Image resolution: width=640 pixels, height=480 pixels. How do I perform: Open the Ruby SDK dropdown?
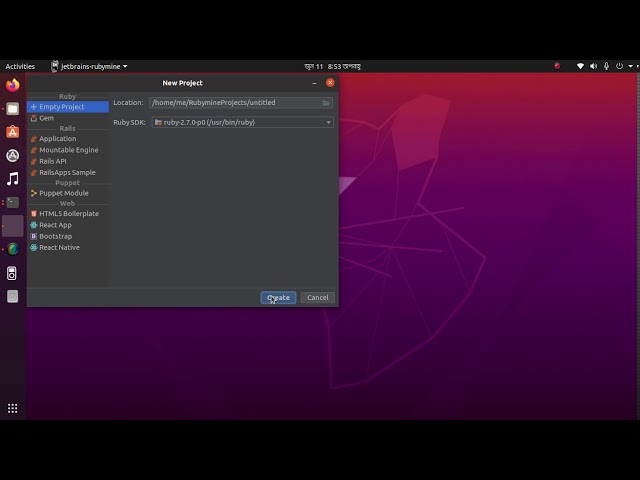click(x=242, y=122)
